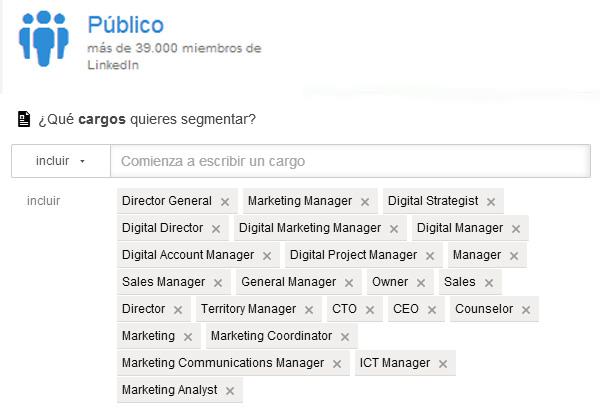The image size is (600, 413).
Task: Remove the General Manager tag
Action: (349, 283)
